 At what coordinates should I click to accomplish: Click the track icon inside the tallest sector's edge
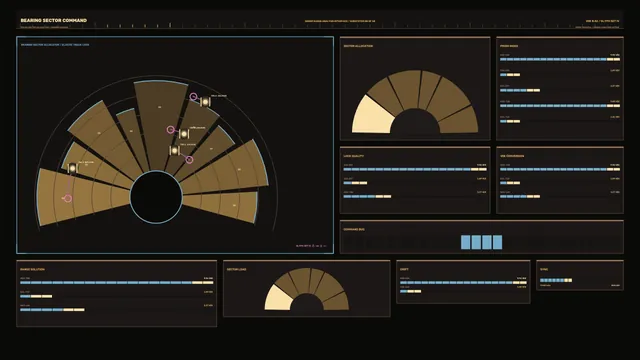click(184, 133)
